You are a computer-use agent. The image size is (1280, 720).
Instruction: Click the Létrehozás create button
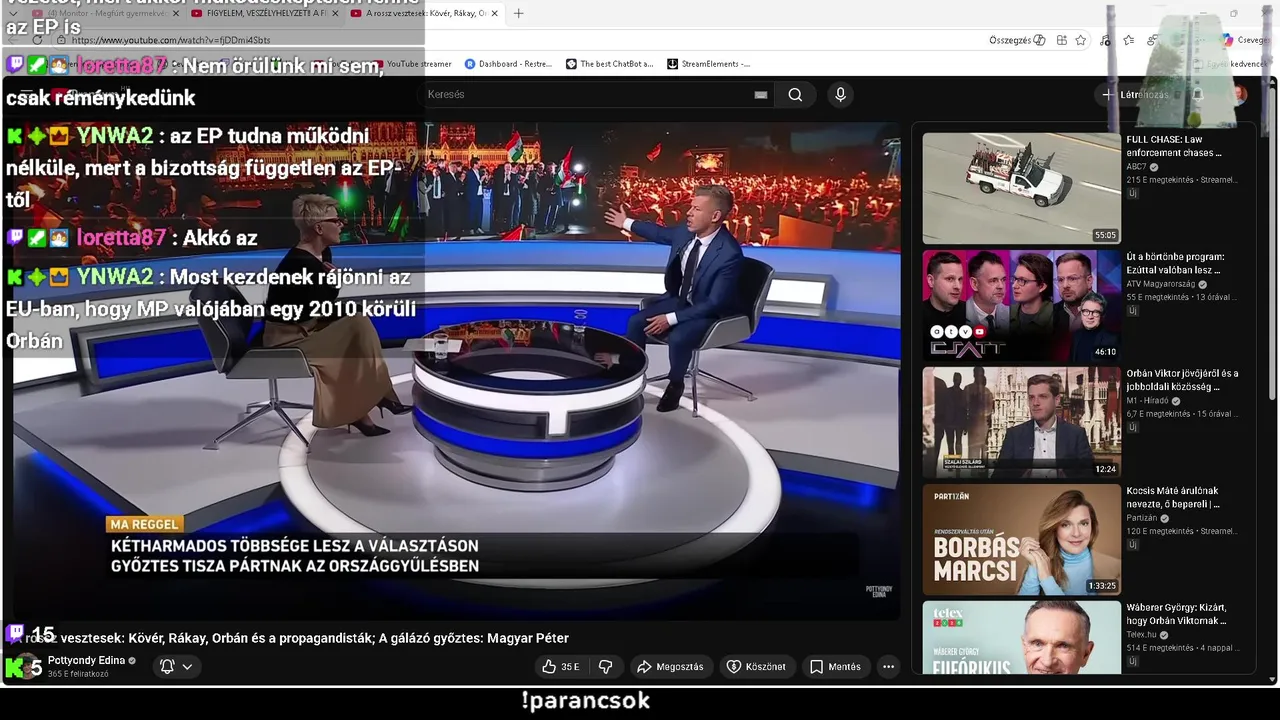pos(1134,94)
